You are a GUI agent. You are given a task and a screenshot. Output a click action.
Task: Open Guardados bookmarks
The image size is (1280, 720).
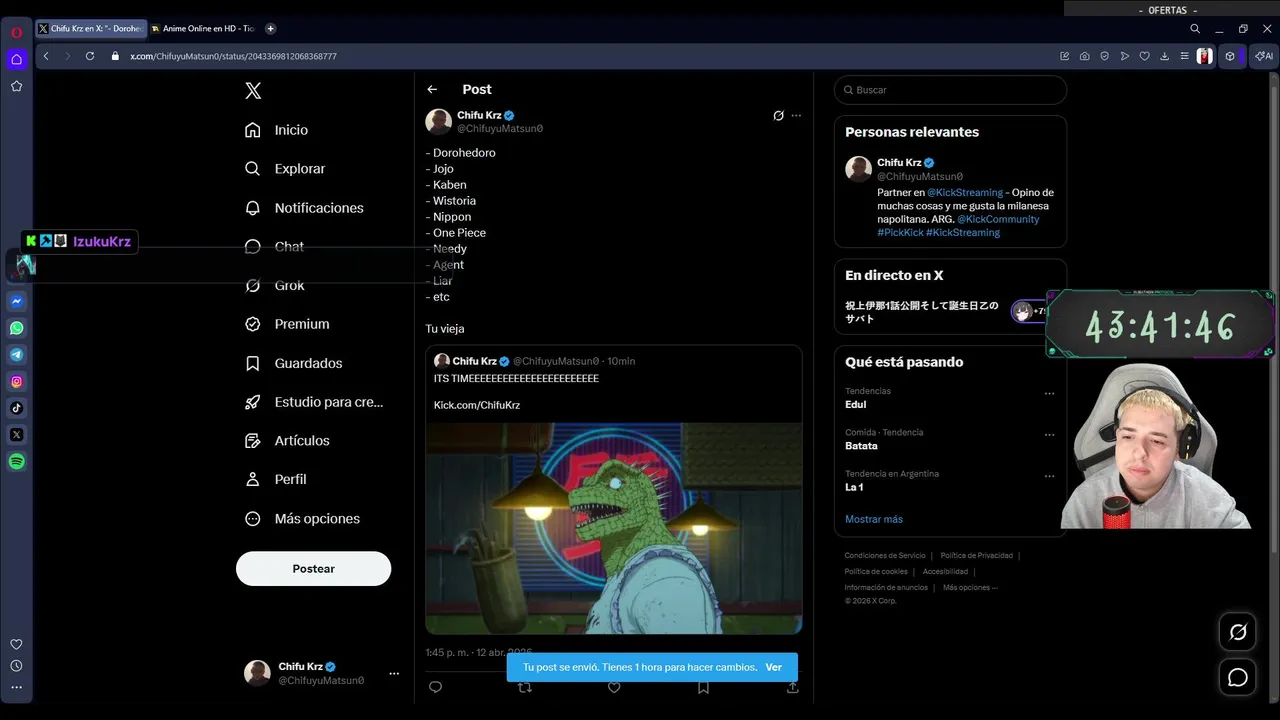coord(294,363)
